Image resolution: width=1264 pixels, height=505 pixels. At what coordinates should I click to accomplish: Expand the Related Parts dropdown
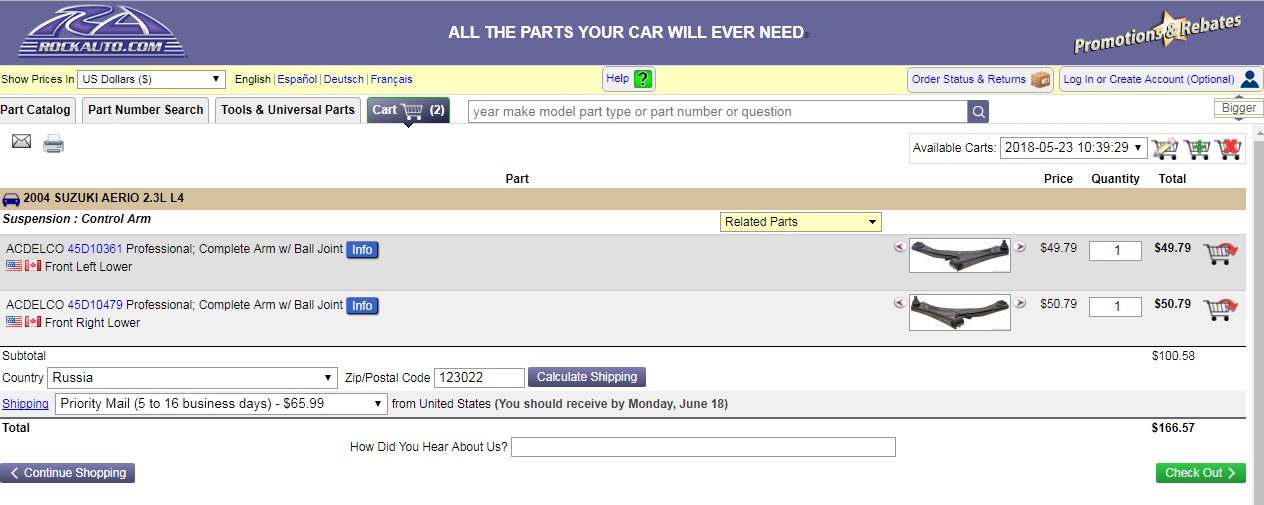(801, 222)
